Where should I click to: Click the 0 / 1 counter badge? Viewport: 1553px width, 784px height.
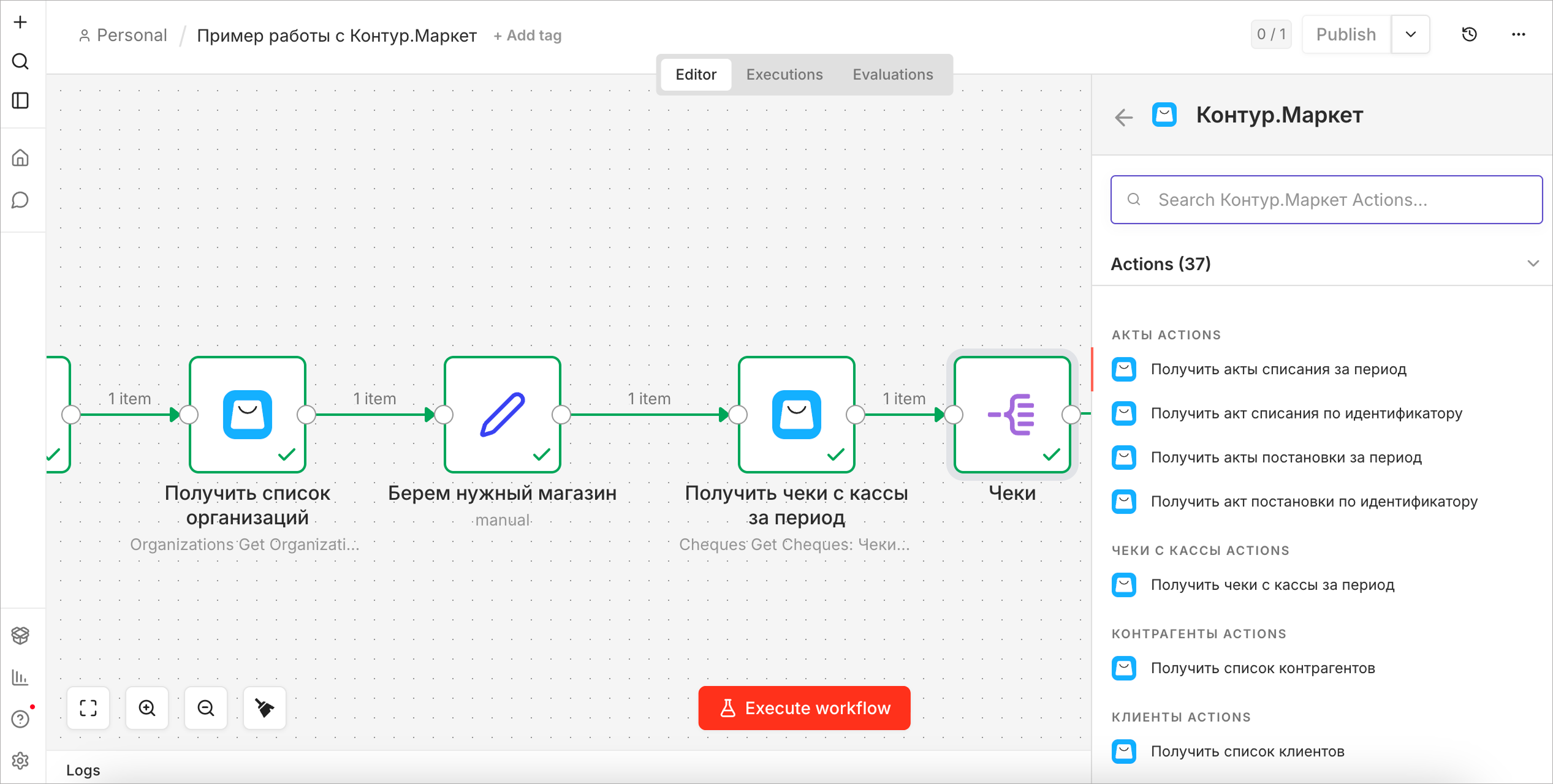(1271, 34)
